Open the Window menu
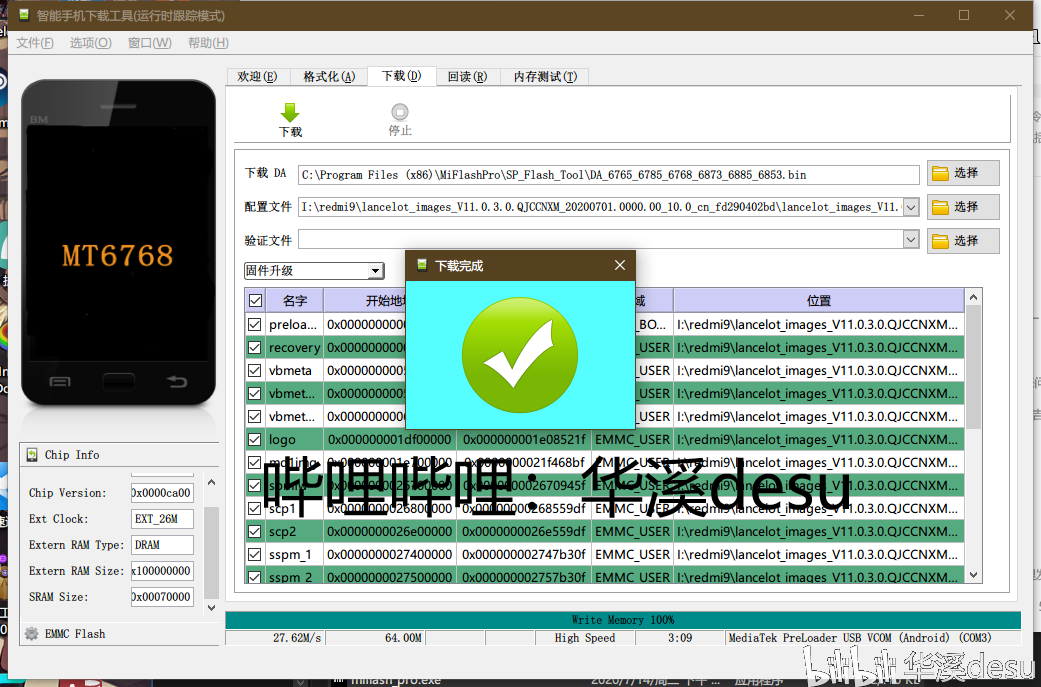Screen dimensions: 1041x687 coord(149,43)
